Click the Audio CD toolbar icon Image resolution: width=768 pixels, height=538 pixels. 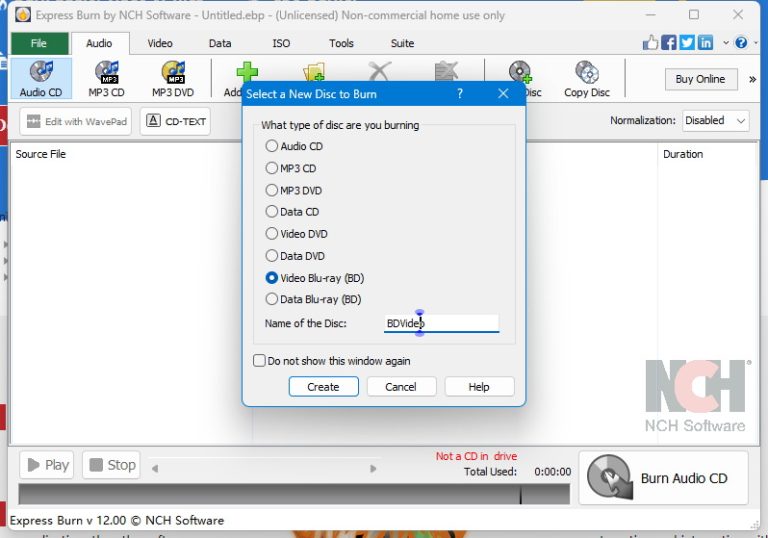pos(41,79)
